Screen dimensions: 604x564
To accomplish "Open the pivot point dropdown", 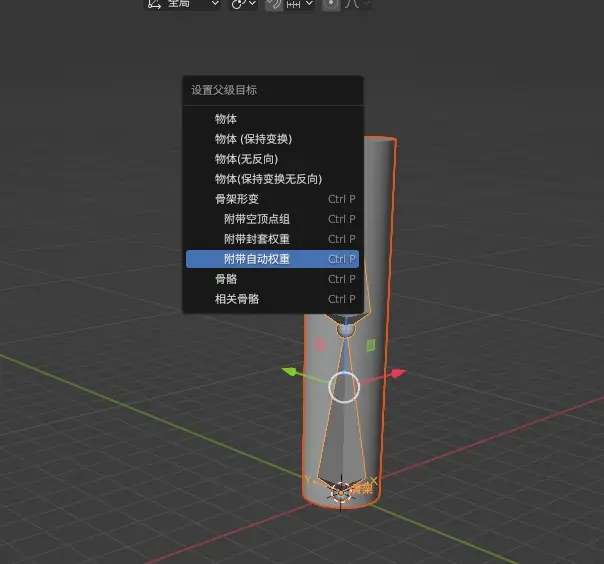I will pyautogui.click(x=243, y=4).
